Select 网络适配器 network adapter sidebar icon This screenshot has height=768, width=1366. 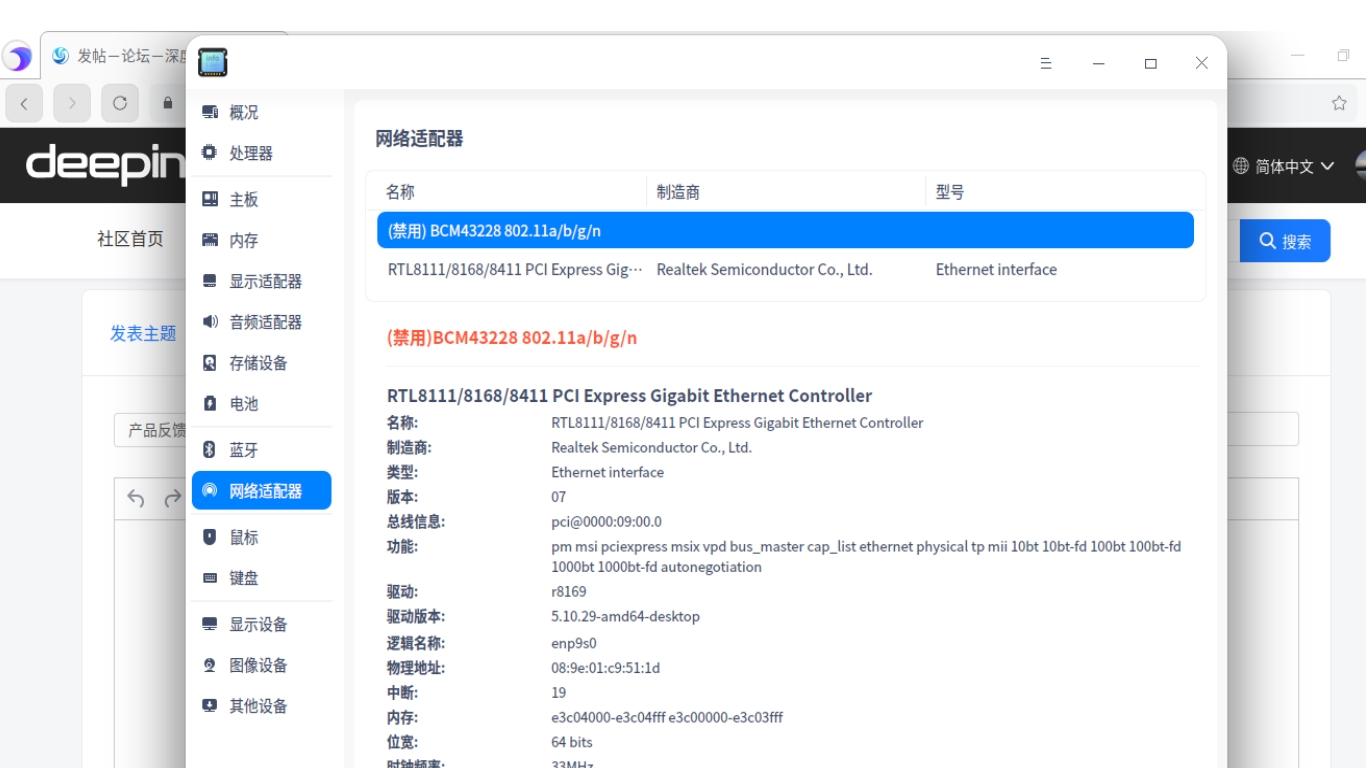209,491
